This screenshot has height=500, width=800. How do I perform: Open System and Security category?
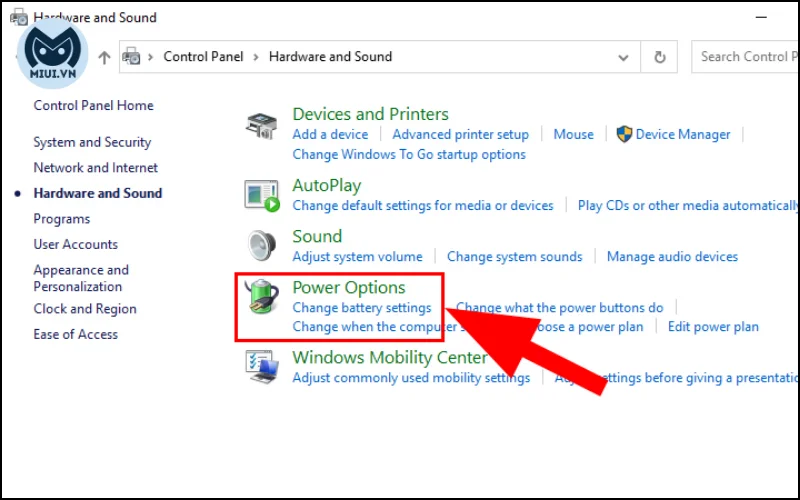(x=92, y=142)
